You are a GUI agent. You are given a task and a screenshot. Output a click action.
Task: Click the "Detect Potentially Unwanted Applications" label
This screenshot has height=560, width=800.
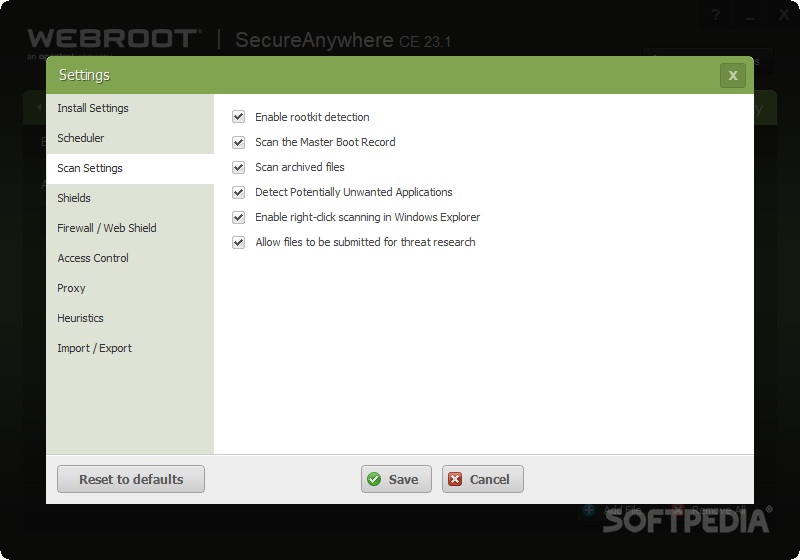tap(354, 192)
